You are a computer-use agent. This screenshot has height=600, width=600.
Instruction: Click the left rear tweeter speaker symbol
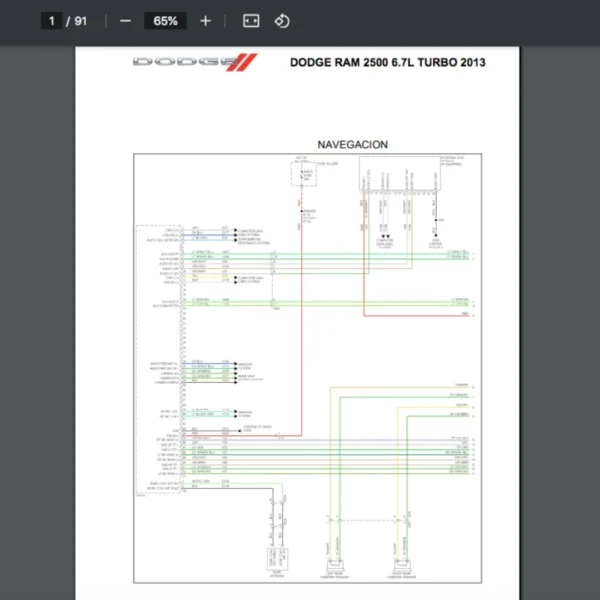click(x=330, y=562)
